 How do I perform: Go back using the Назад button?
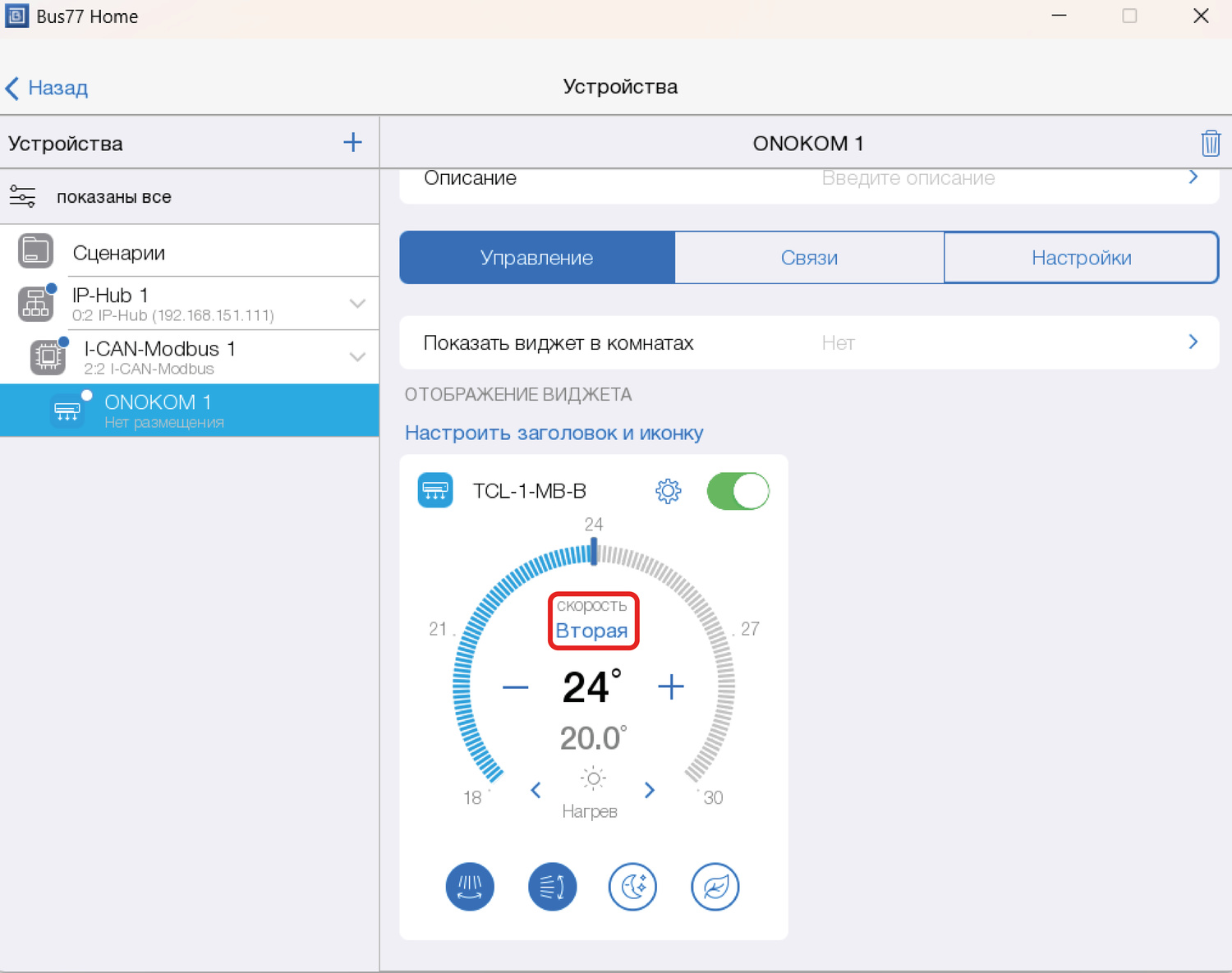point(47,88)
